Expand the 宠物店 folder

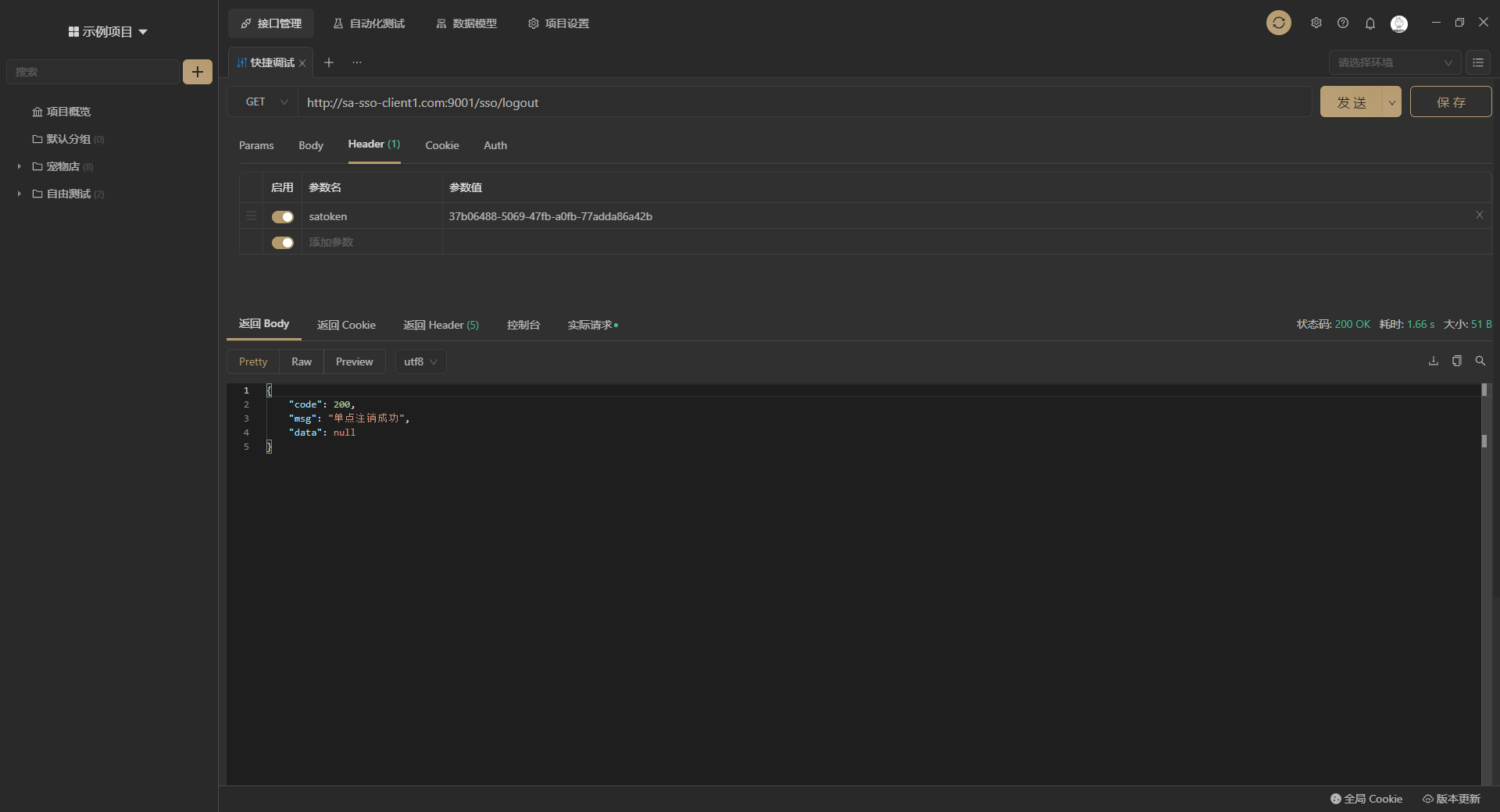click(20, 166)
